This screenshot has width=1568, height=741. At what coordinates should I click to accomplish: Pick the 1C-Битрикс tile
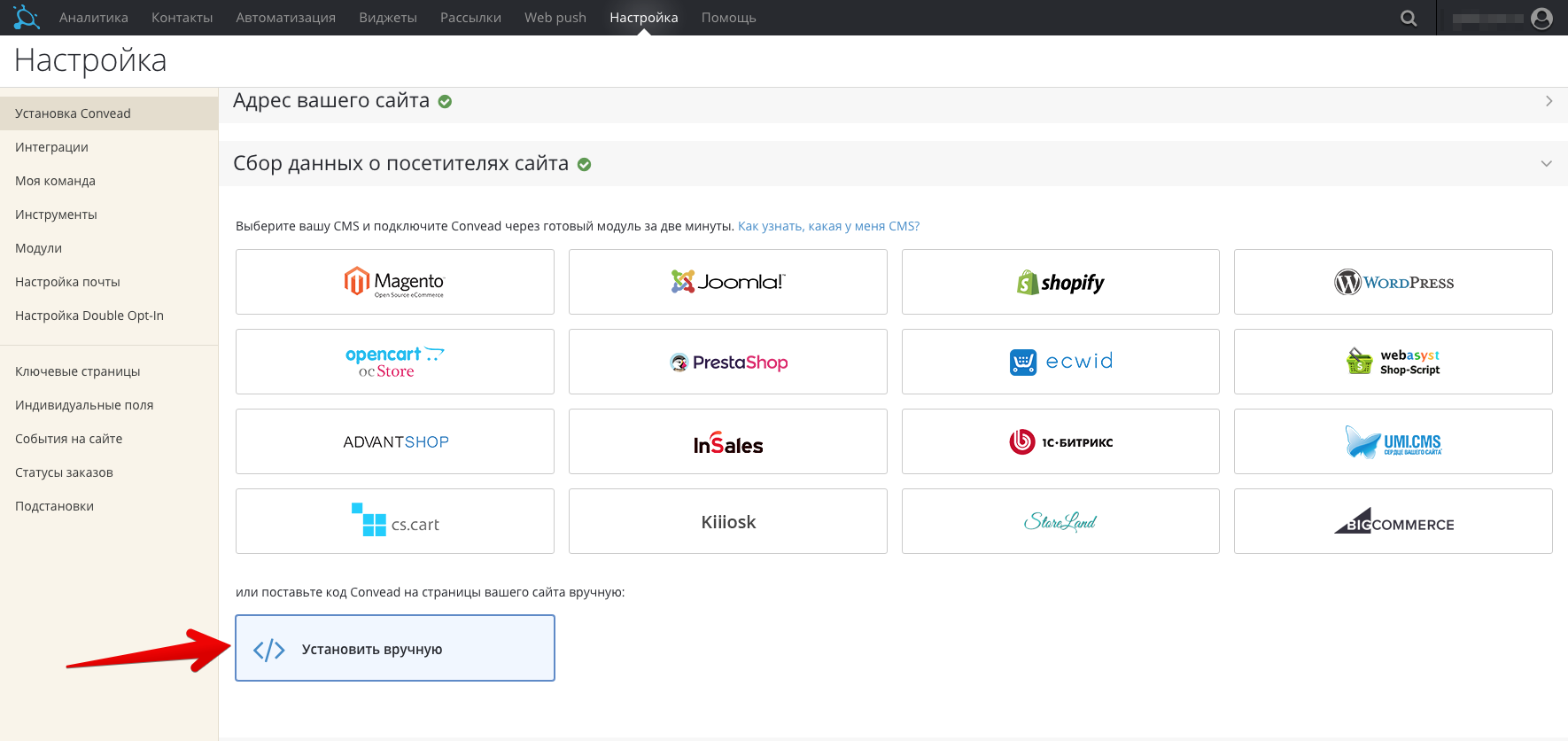(x=1060, y=441)
